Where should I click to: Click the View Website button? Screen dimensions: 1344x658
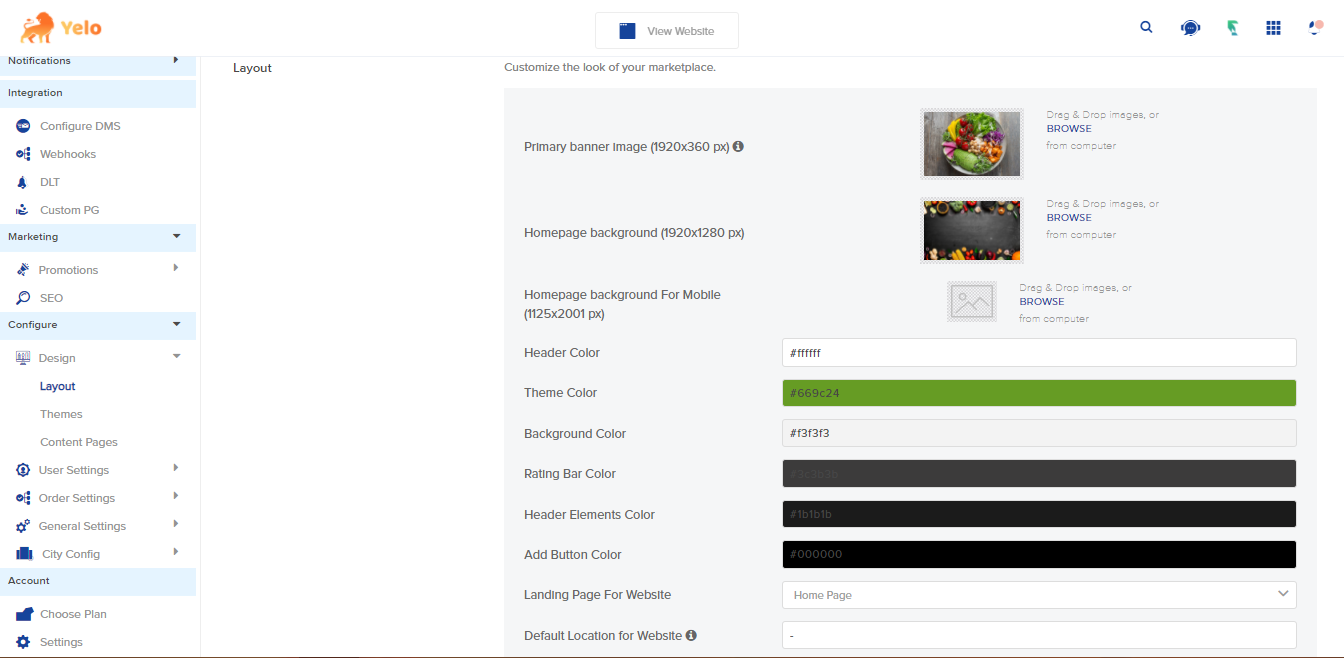click(666, 31)
